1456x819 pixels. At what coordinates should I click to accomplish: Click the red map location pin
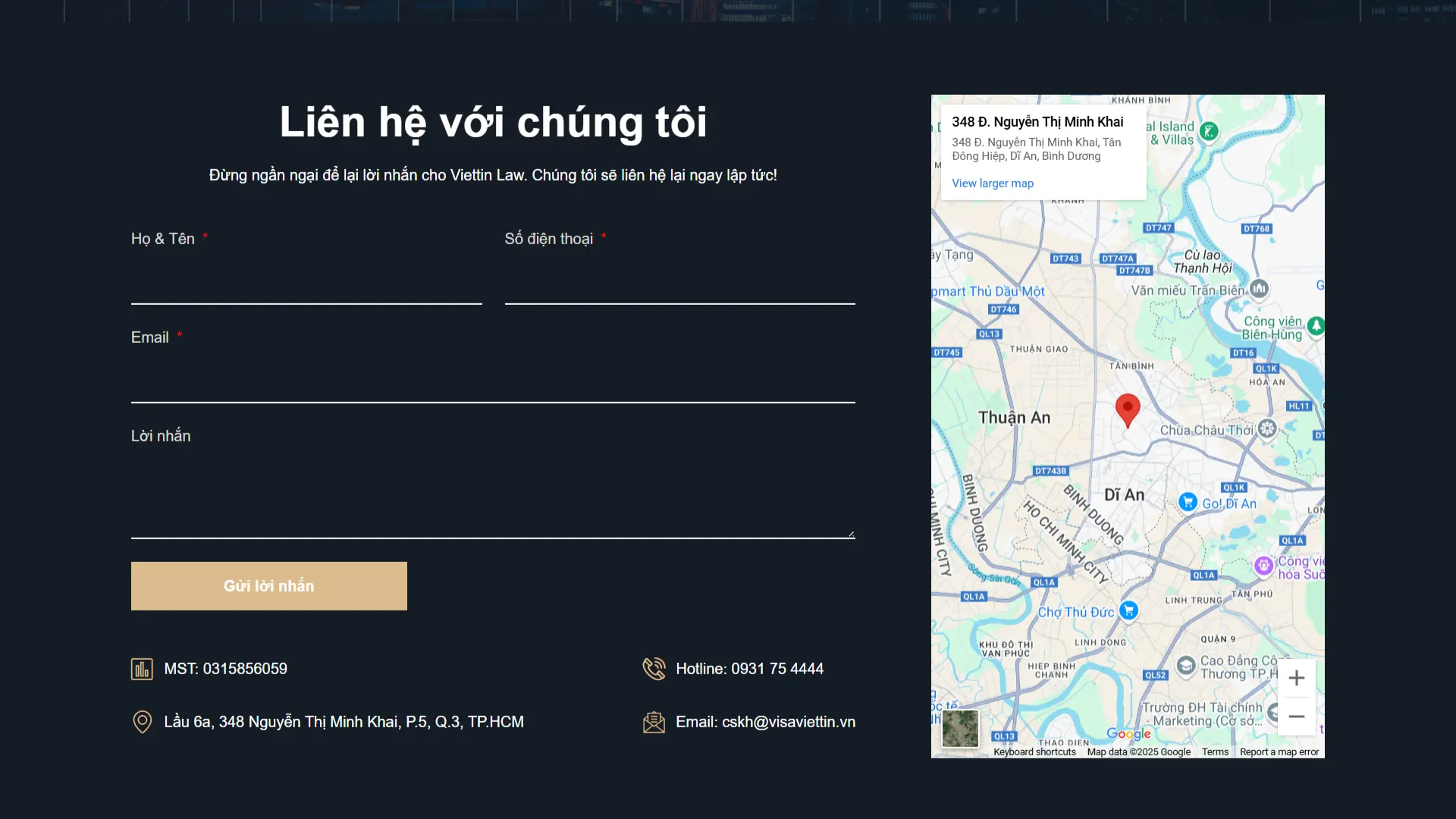tap(1128, 409)
